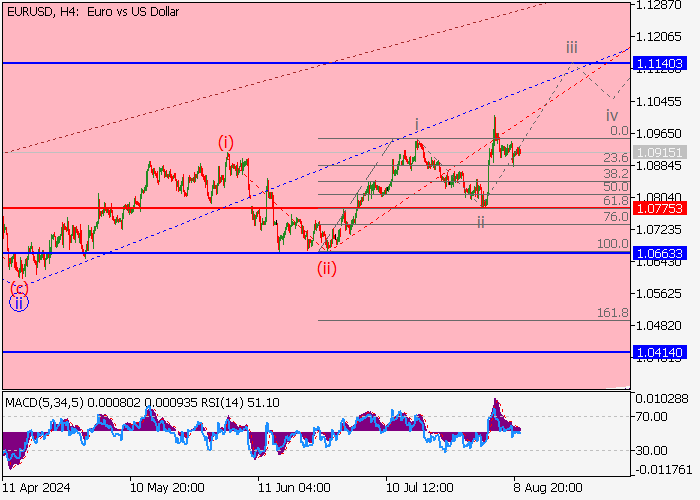Click the 1.08845 price scale value
The height and width of the screenshot is (500, 700).
[x=658, y=166]
